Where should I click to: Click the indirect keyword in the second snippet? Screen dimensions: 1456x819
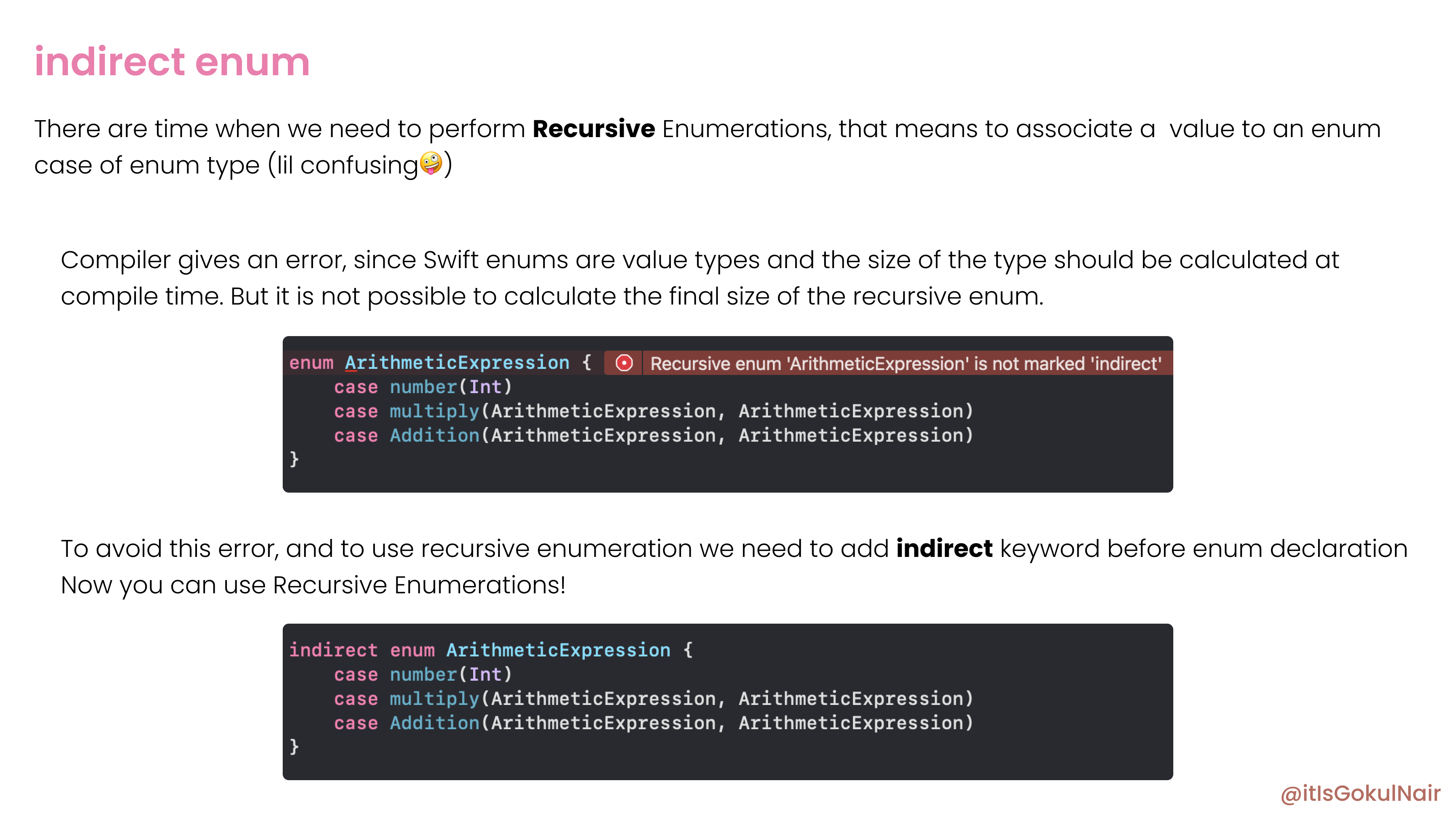coord(333,650)
